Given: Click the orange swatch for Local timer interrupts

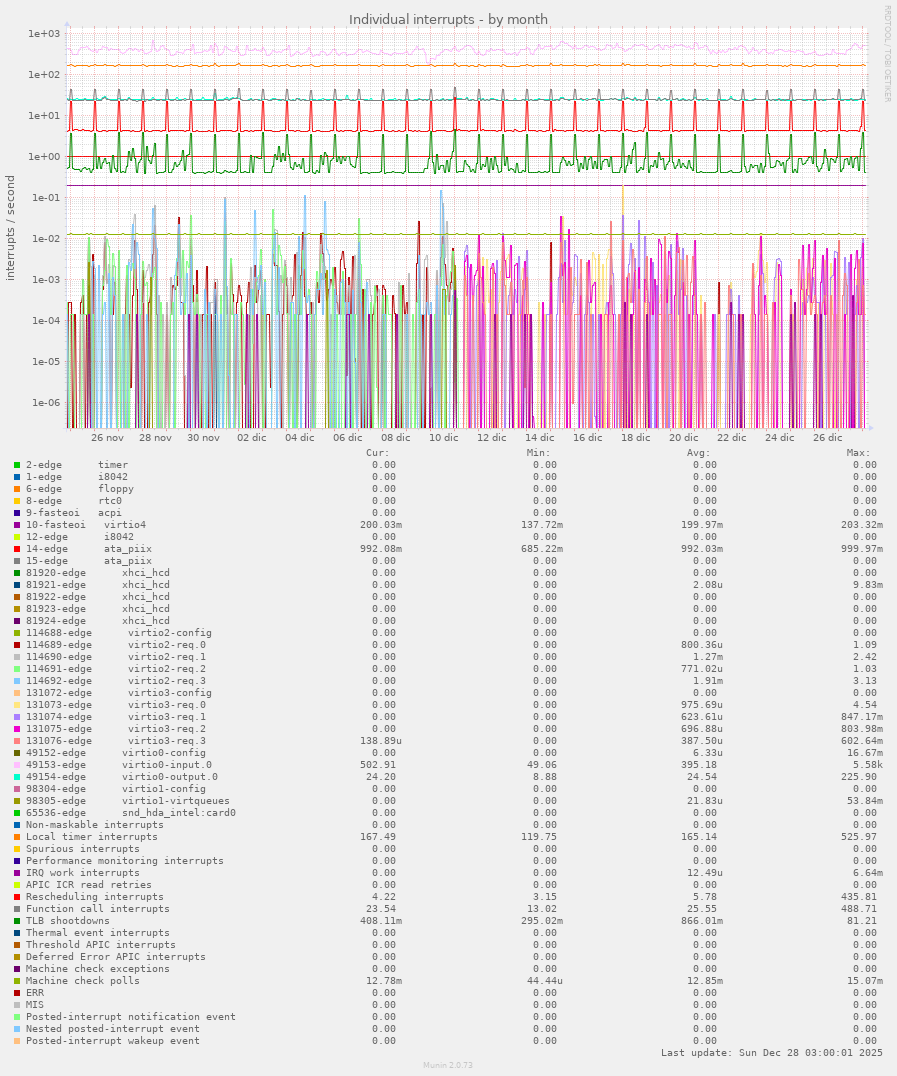Looking at the screenshot, I should point(17,837).
